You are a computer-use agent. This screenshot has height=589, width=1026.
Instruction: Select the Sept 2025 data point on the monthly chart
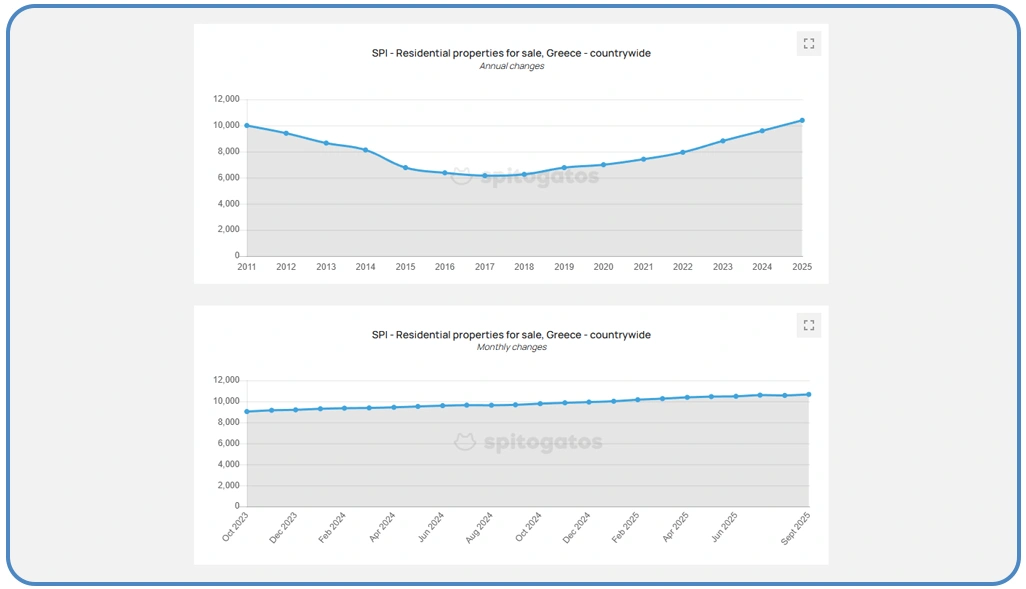pyautogui.click(x=808, y=394)
